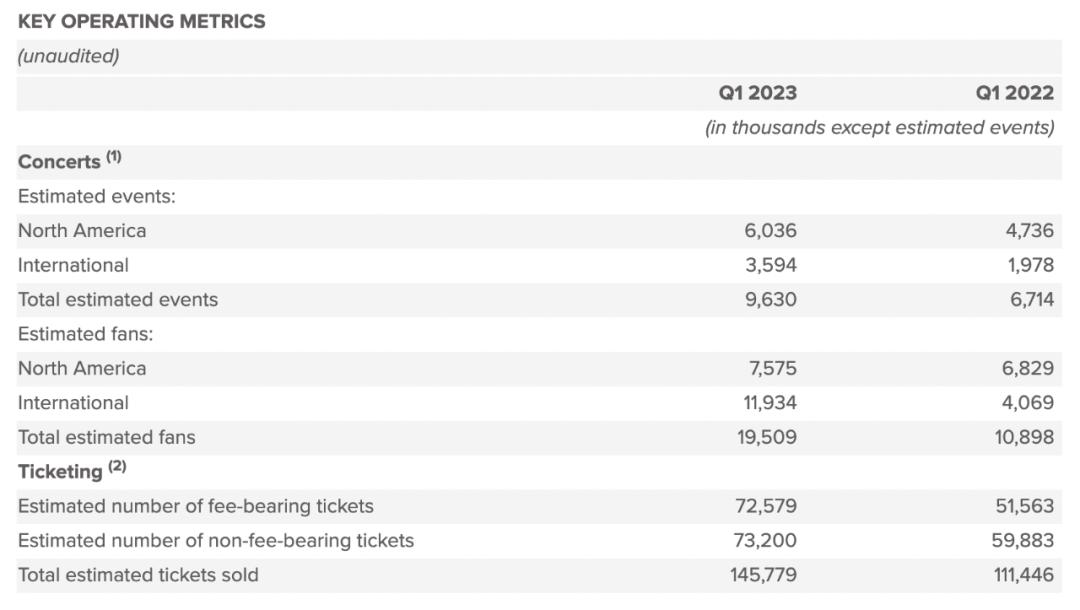The height and width of the screenshot is (610, 1080).
Task: Click the Concerts footnote (1) superscript
Action: click(x=114, y=156)
